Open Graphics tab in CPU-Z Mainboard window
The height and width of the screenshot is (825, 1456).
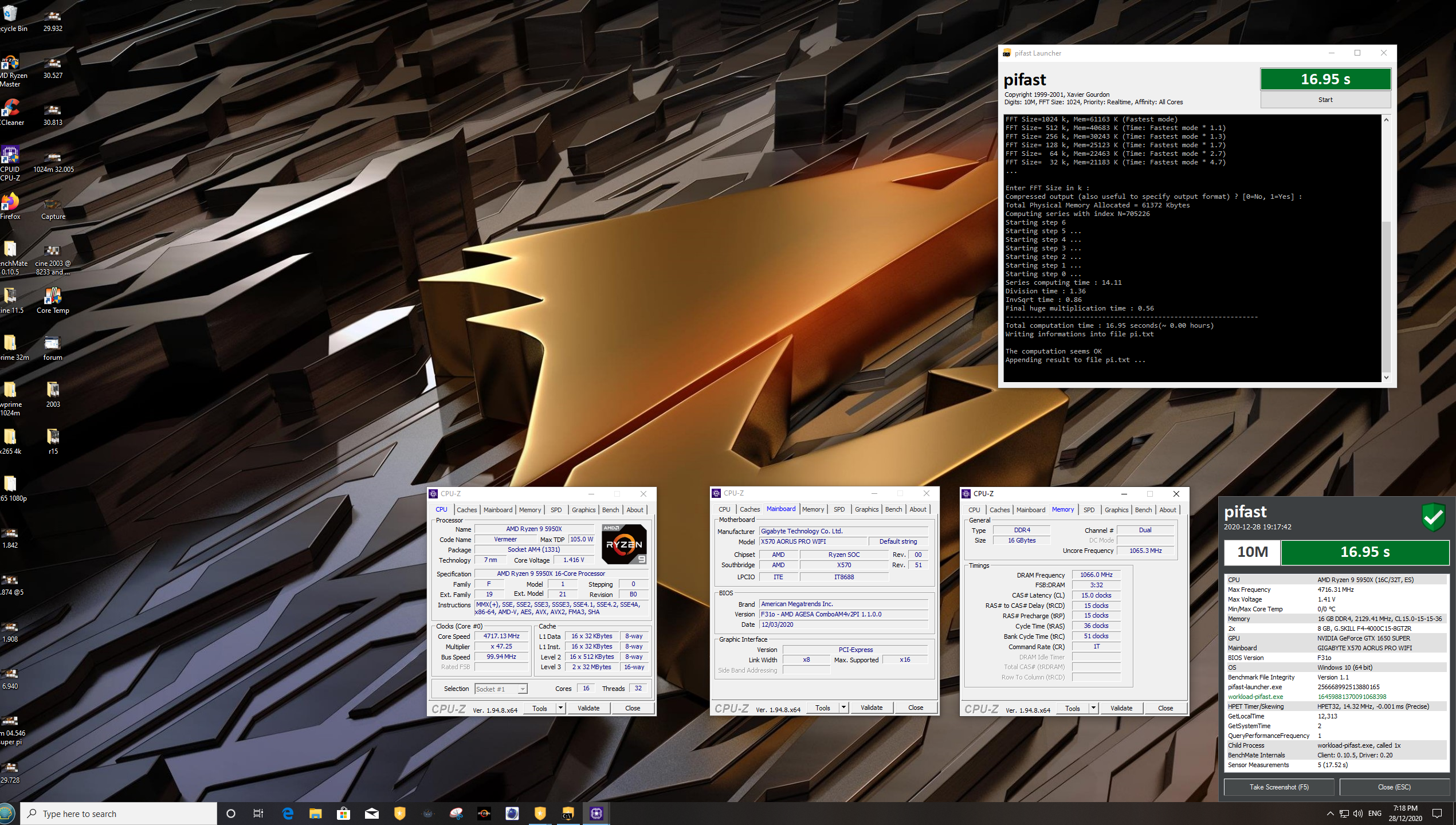click(866, 509)
